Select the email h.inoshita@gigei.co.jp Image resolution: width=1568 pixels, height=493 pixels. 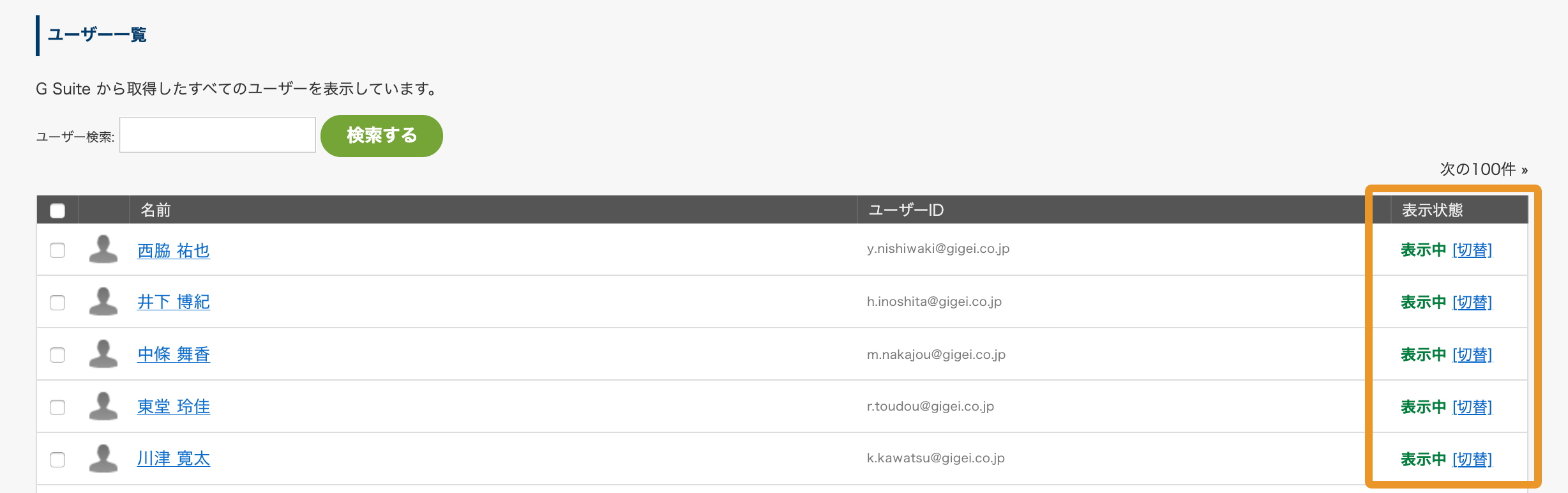pos(934,301)
